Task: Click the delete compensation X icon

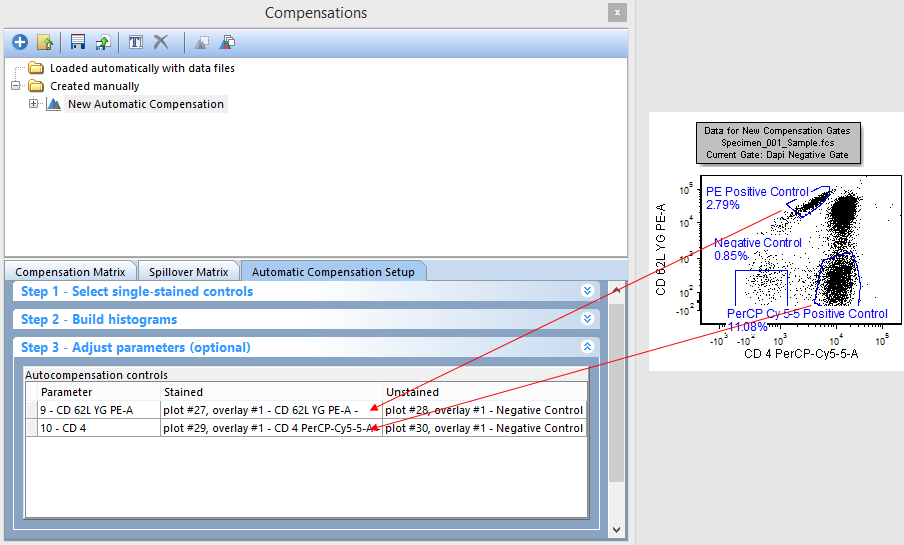Action: click(161, 43)
